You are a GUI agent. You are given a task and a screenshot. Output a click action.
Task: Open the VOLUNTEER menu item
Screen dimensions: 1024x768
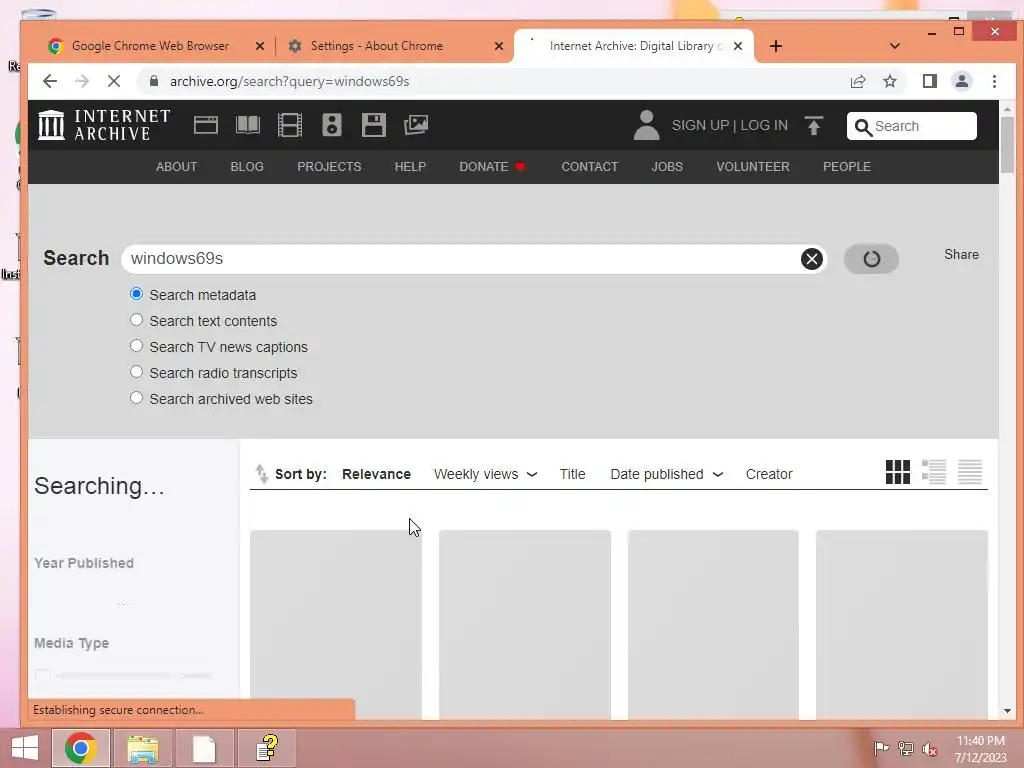tap(753, 167)
